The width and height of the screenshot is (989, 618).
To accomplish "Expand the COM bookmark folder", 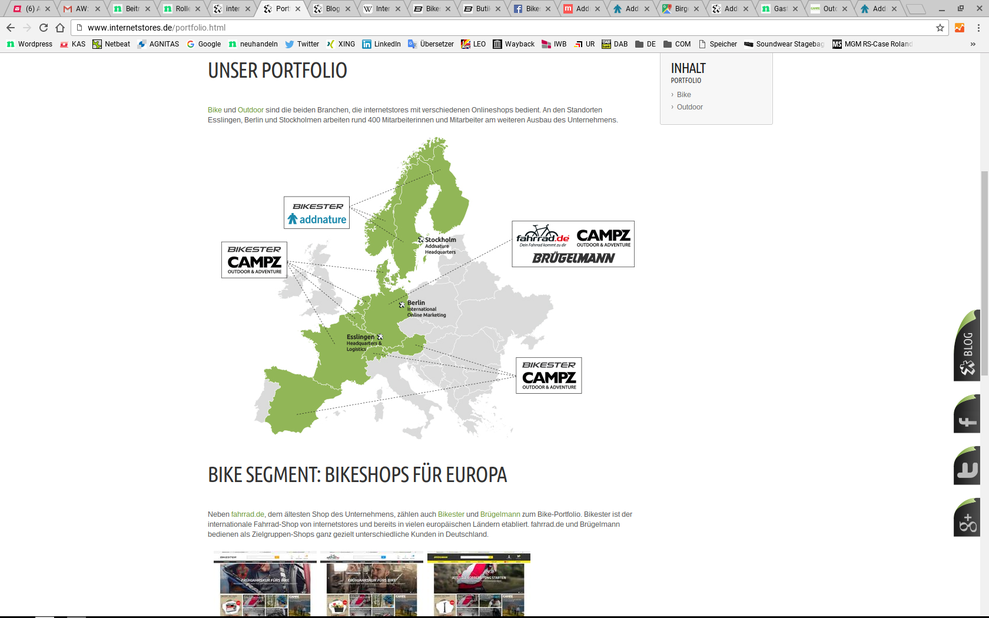I will click(x=677, y=44).
